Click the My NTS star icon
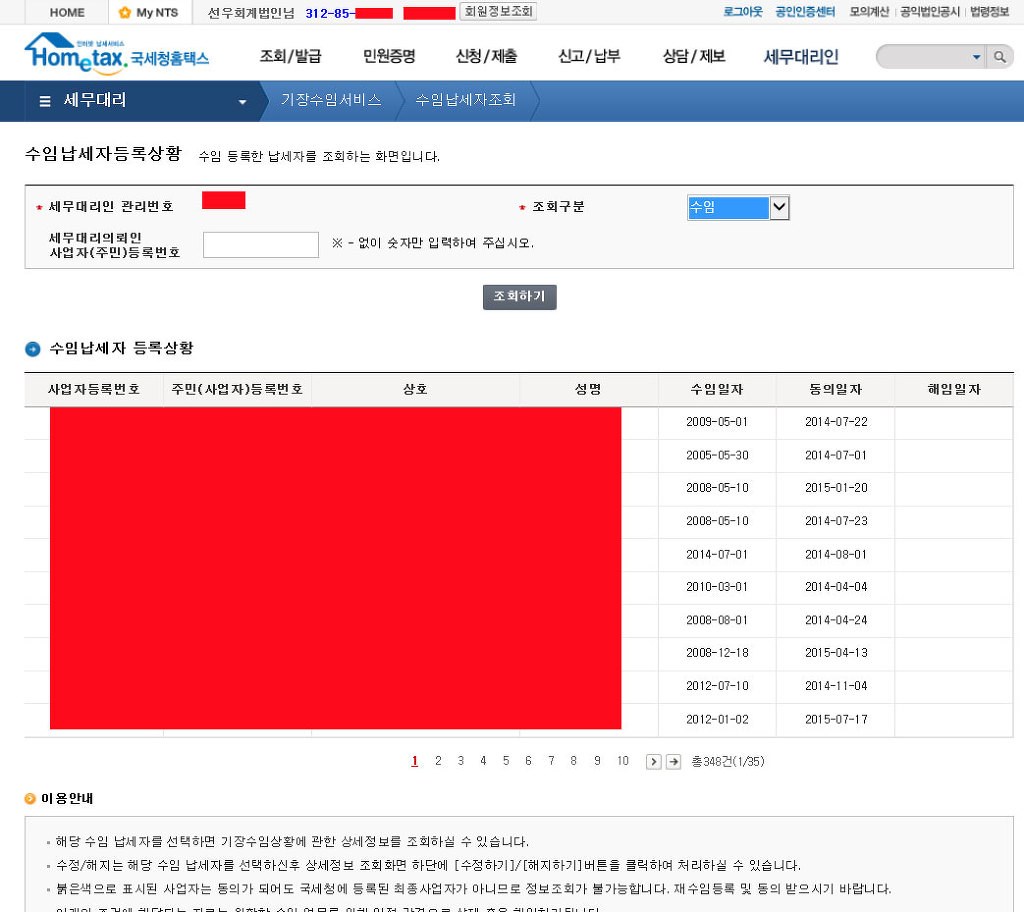1024x912 pixels. (x=125, y=12)
